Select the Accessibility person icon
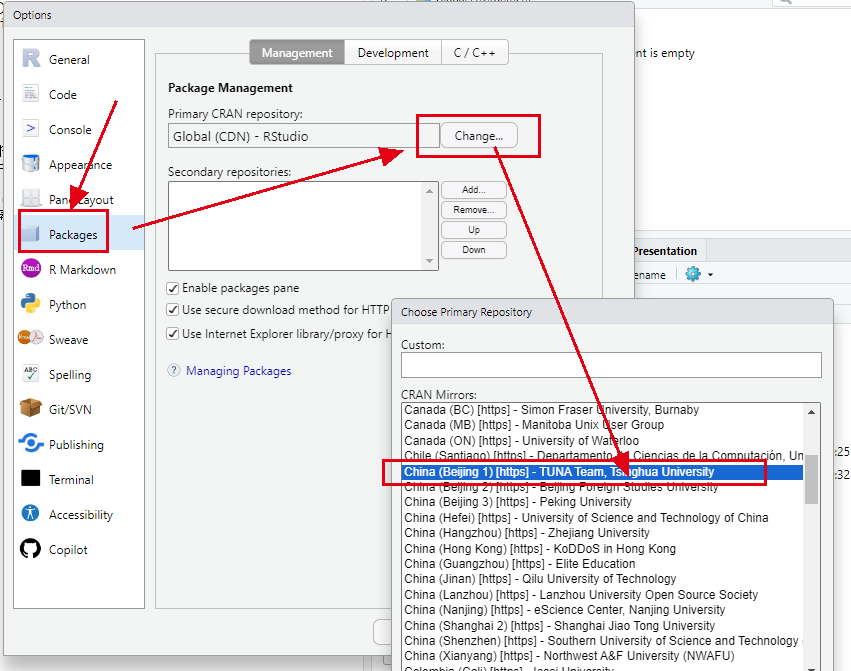The width and height of the screenshot is (851, 671). click(31, 513)
